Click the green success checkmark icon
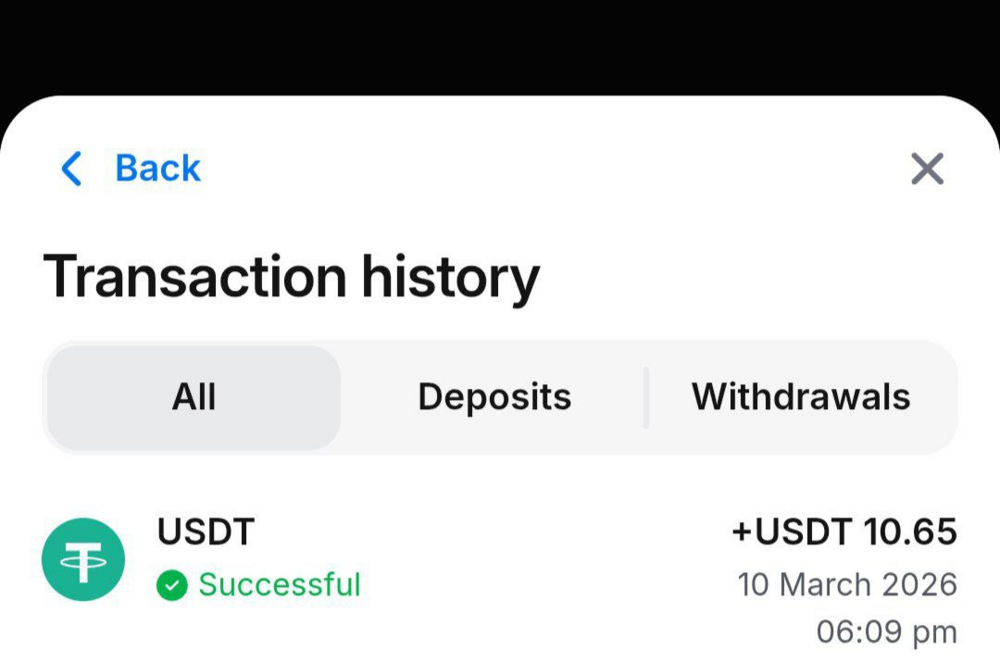This screenshot has width=1000, height=662. click(x=172, y=585)
